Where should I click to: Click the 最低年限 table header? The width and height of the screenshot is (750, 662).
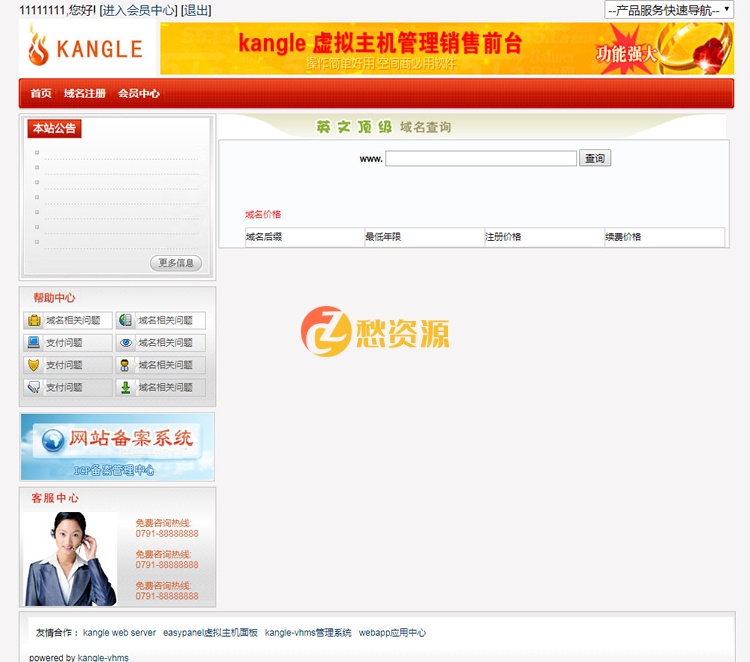click(383, 237)
